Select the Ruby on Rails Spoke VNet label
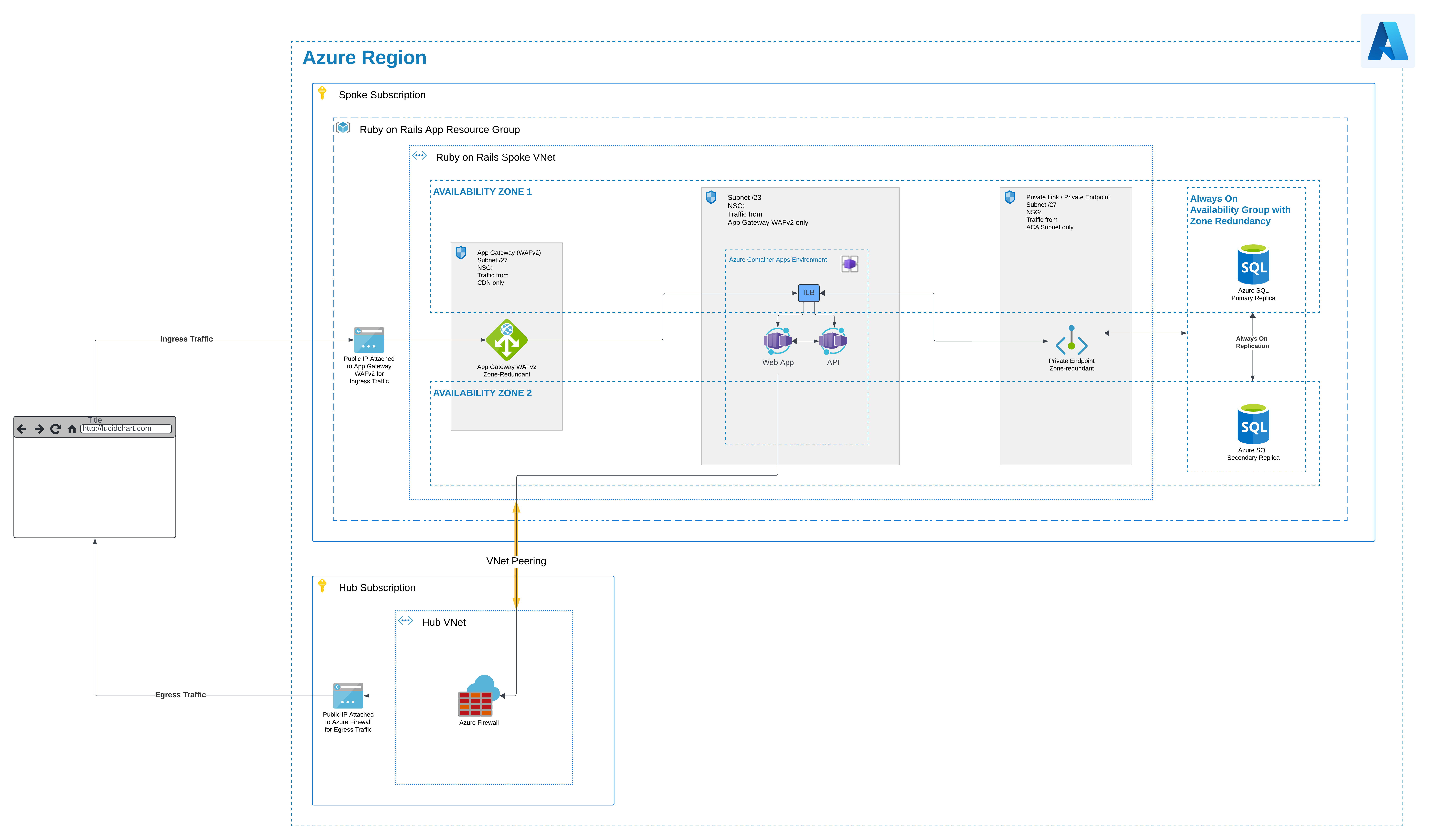The image size is (1429, 840). tap(496, 158)
